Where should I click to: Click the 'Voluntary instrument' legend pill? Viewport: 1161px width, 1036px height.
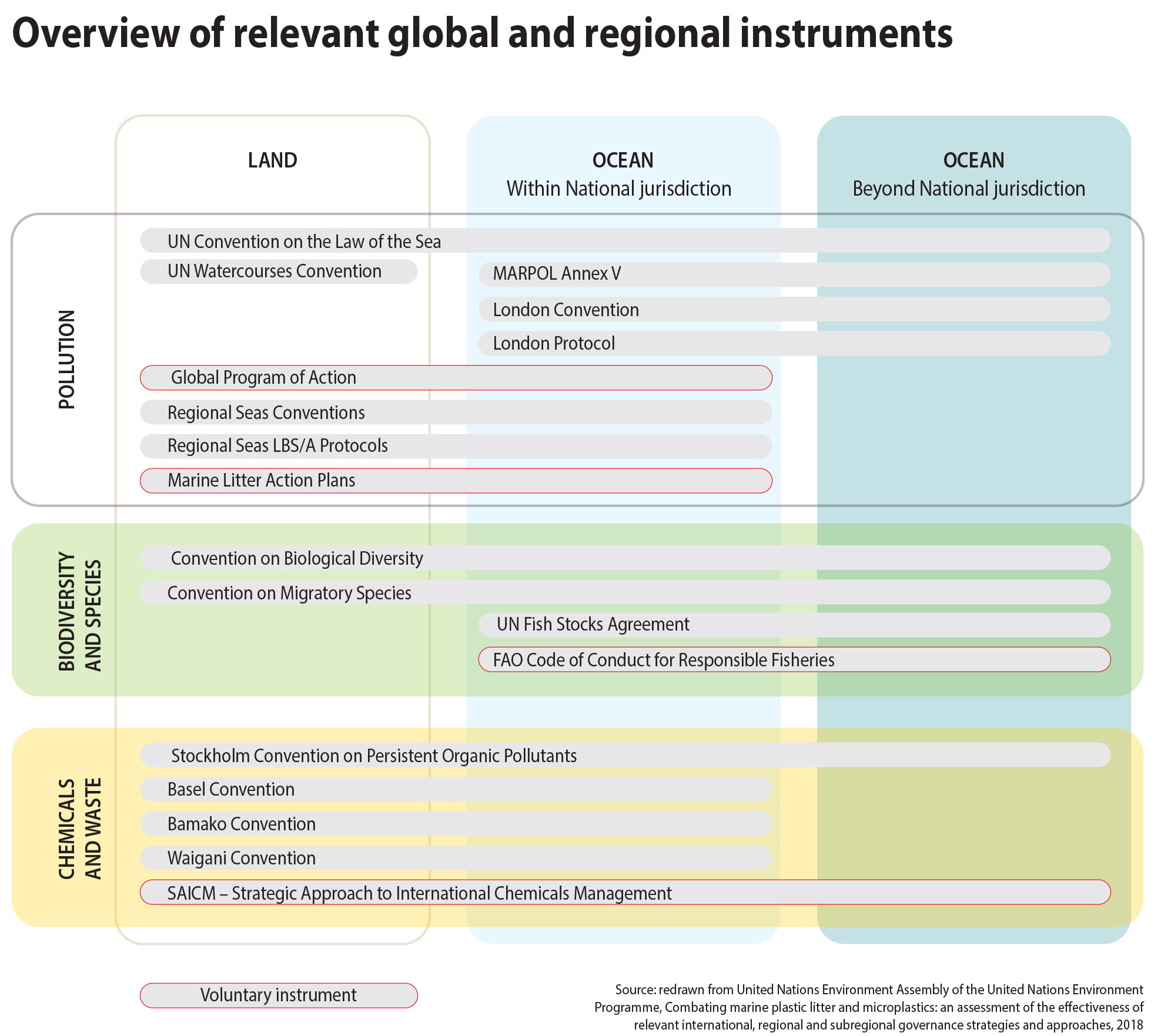(279, 995)
